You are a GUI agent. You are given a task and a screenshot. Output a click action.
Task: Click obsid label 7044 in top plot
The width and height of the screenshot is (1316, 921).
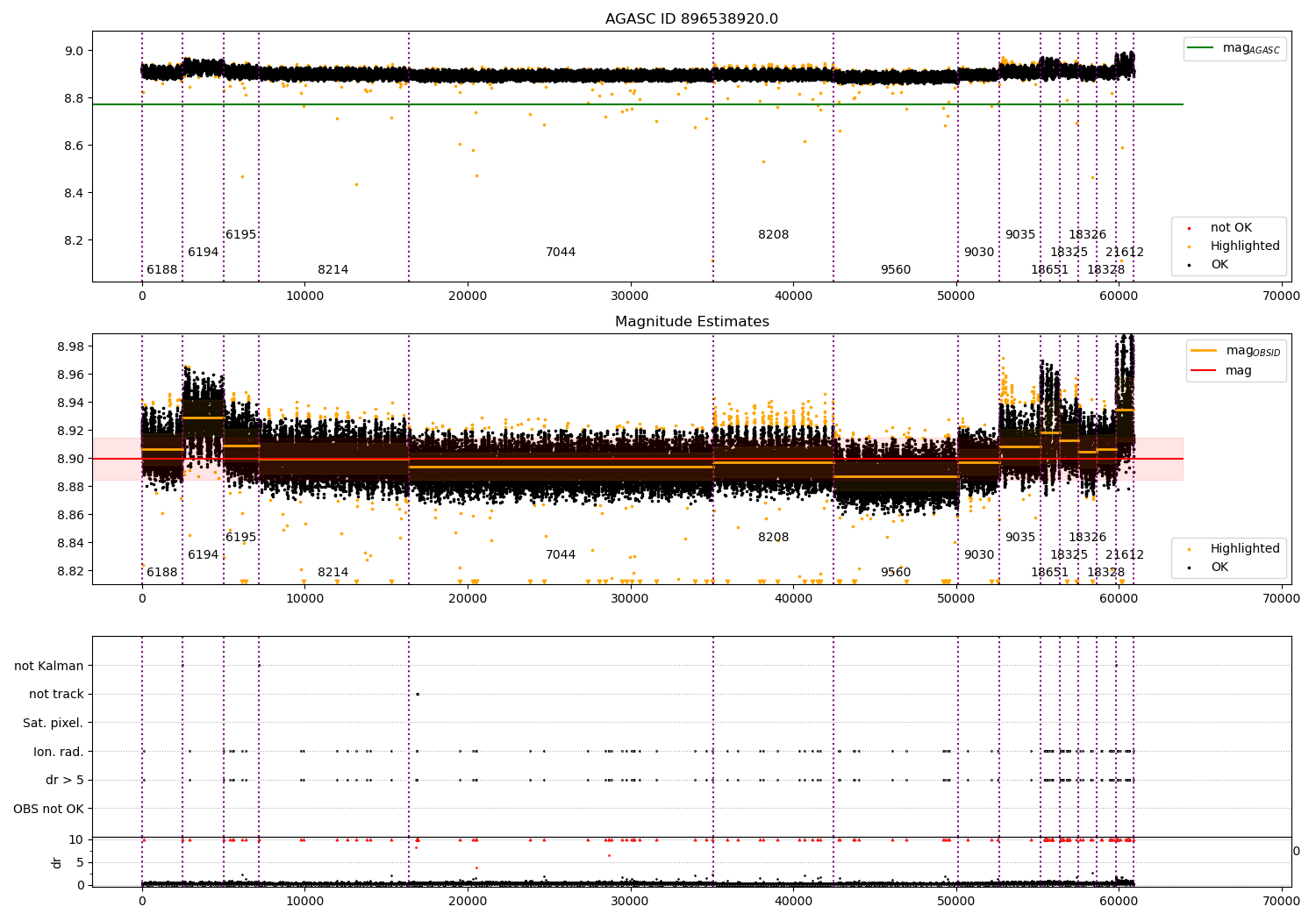(561, 252)
